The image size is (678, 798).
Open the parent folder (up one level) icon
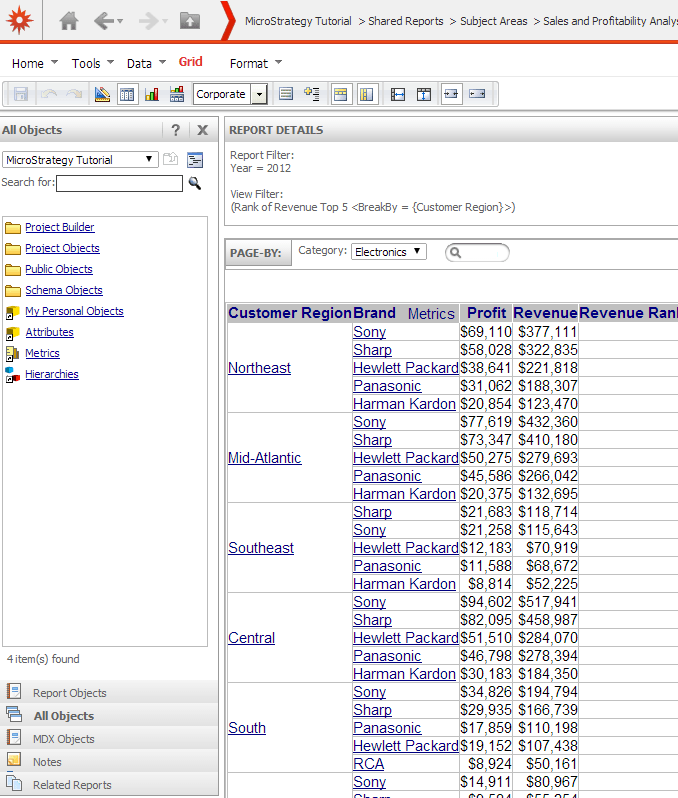click(x=190, y=21)
